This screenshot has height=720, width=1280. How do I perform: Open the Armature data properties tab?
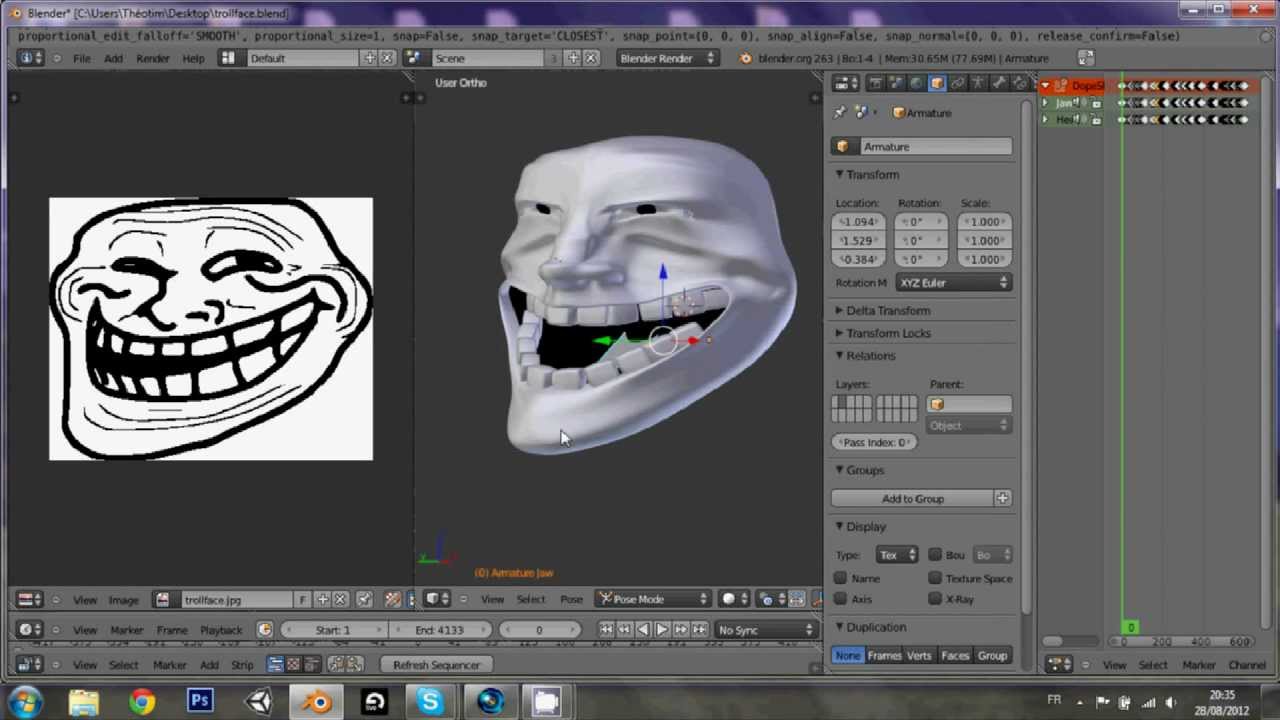[x=978, y=84]
